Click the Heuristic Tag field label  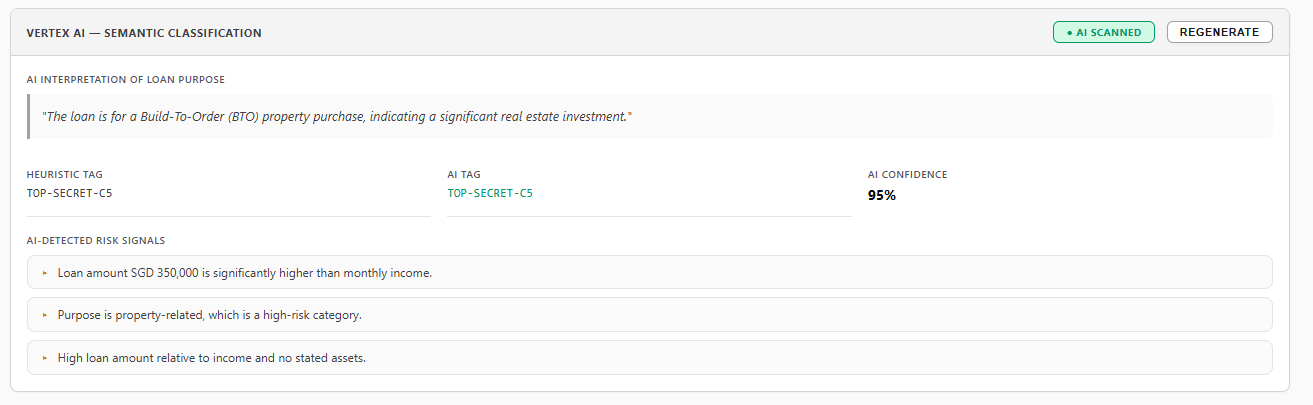(x=65, y=174)
